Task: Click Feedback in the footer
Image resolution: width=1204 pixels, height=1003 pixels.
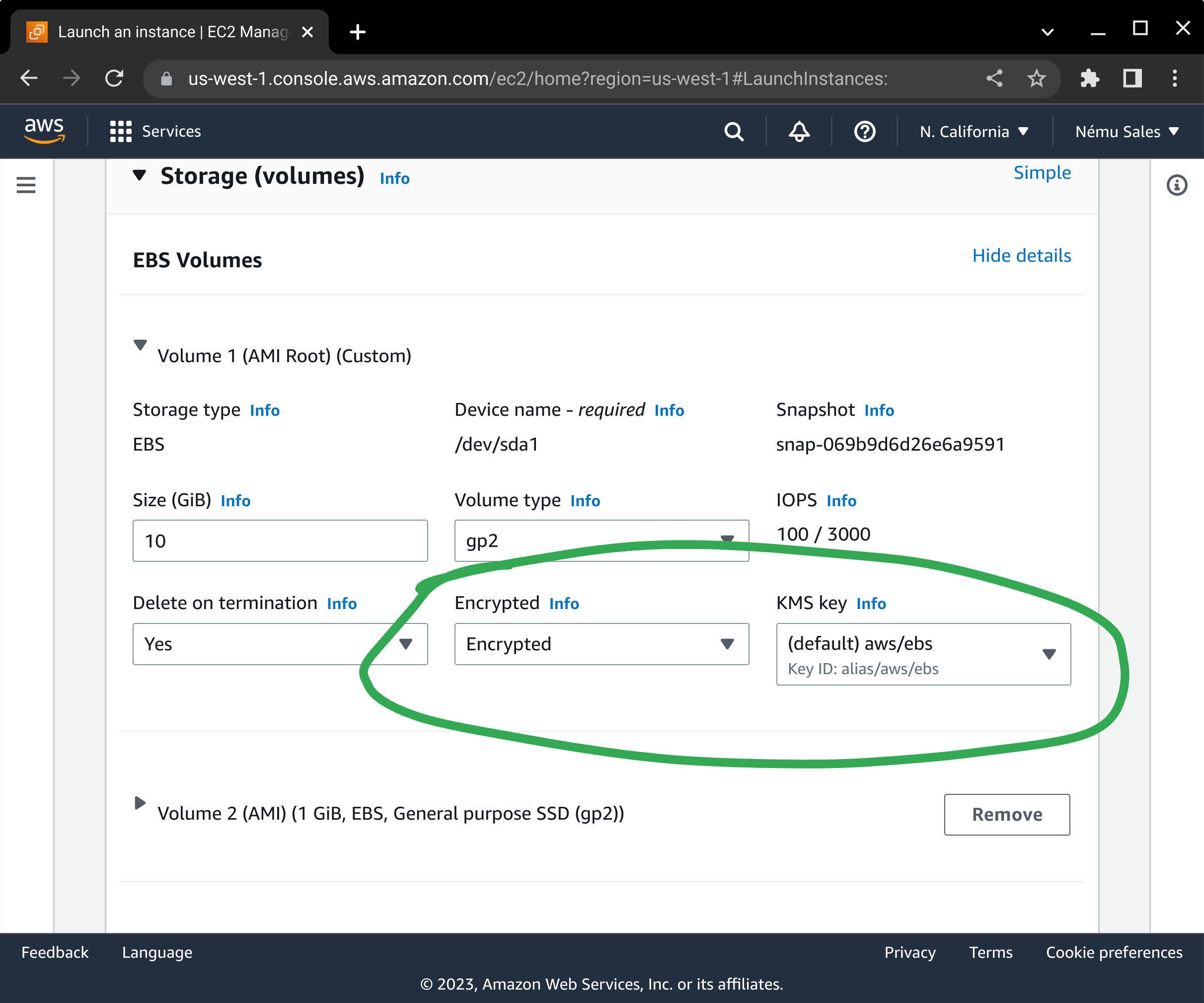Action: (55, 952)
